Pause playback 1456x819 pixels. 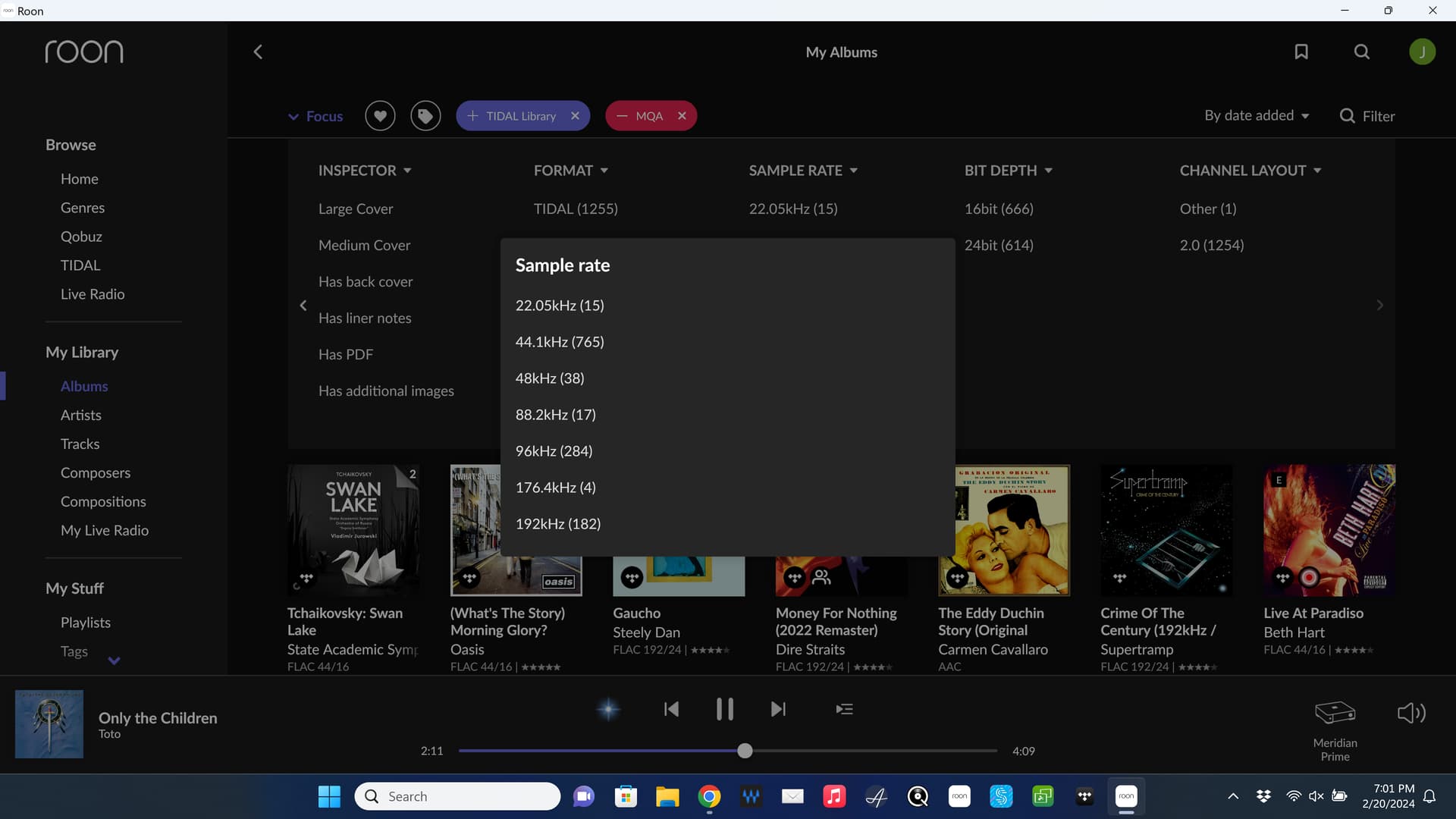[x=725, y=709]
